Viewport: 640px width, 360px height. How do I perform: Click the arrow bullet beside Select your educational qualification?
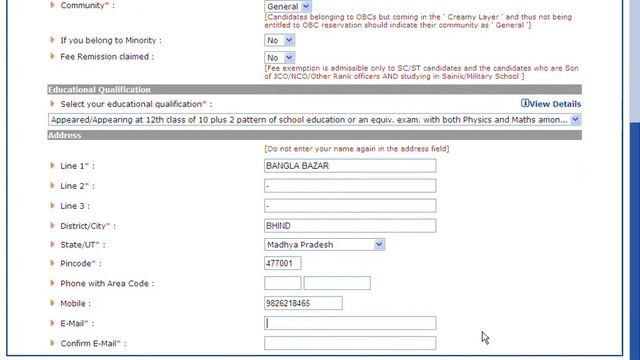(x=52, y=103)
